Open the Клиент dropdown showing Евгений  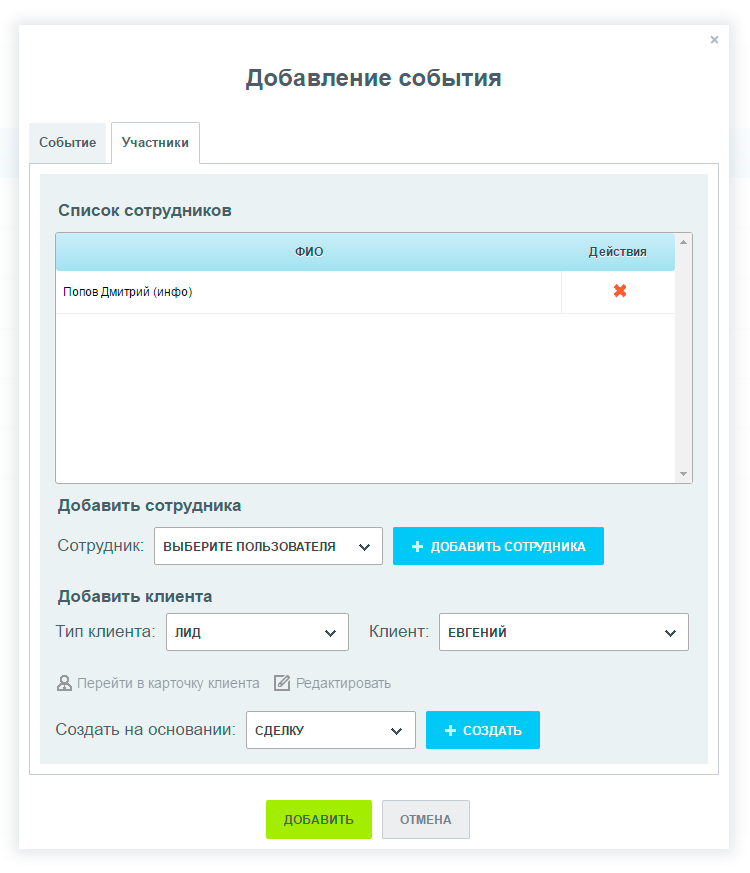pyautogui.click(x=563, y=632)
